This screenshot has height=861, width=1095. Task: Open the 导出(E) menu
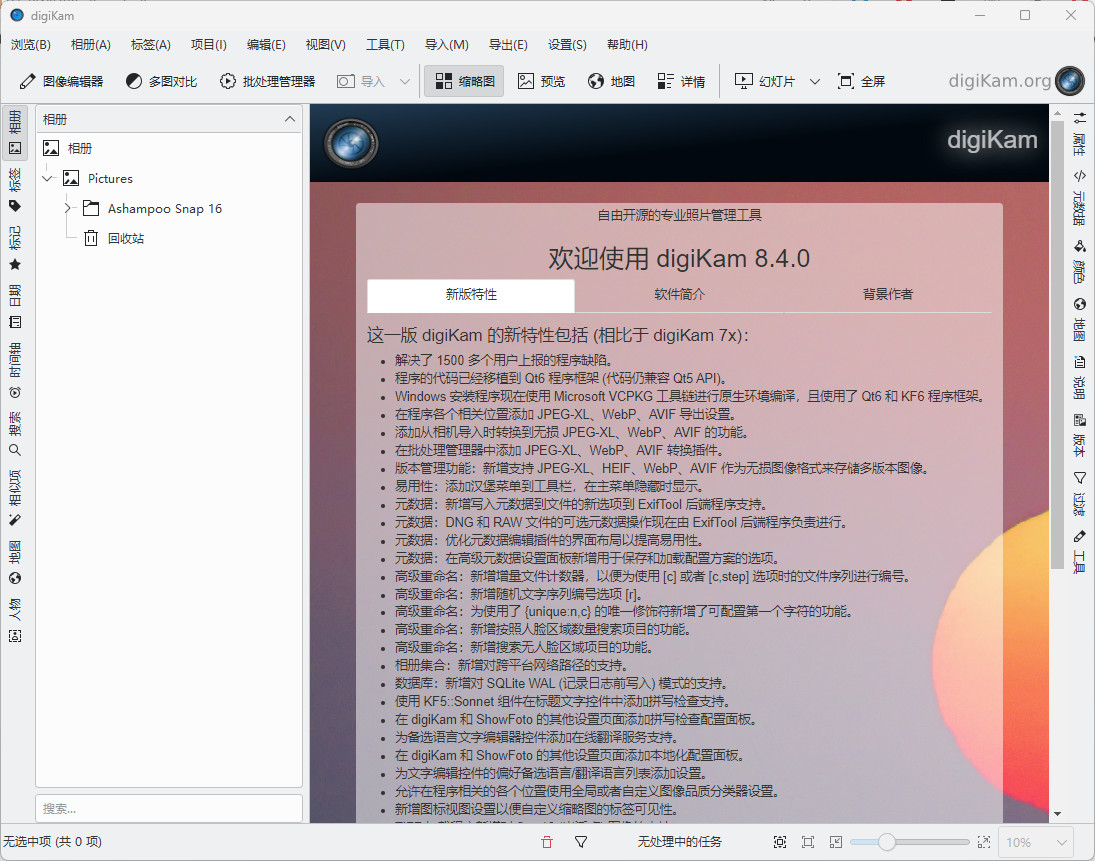tap(508, 45)
